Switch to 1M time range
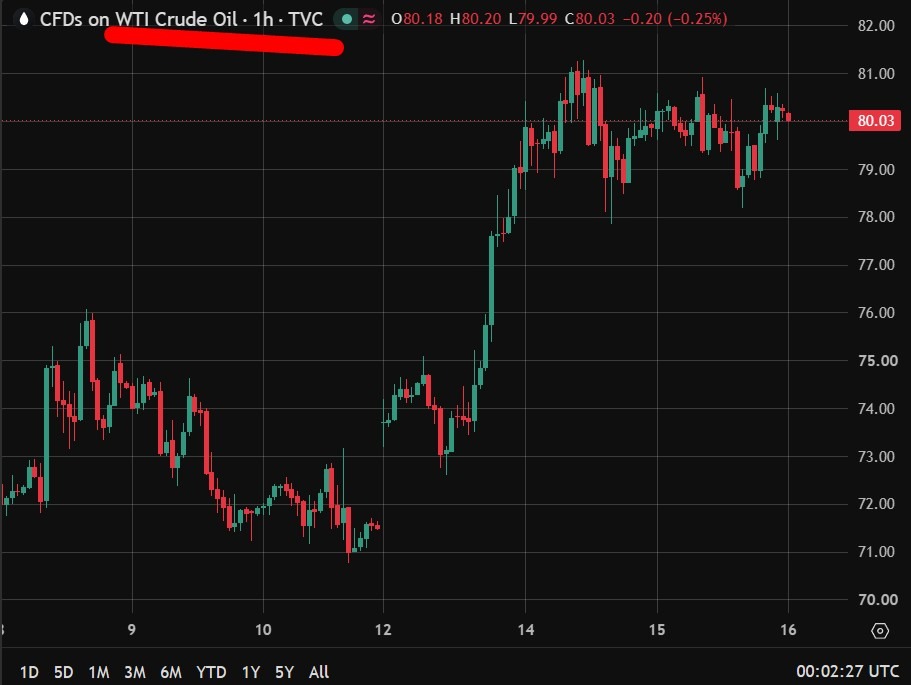The image size is (911, 685). 99,672
